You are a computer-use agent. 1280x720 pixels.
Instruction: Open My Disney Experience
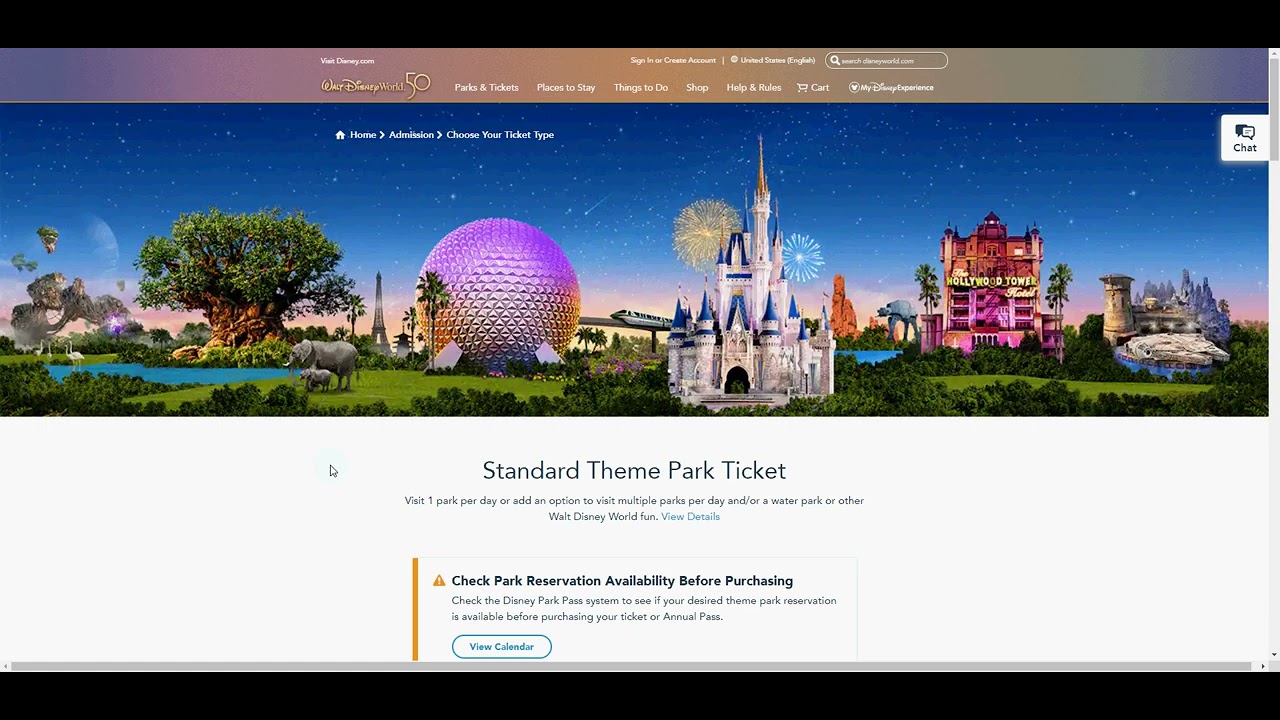(891, 87)
